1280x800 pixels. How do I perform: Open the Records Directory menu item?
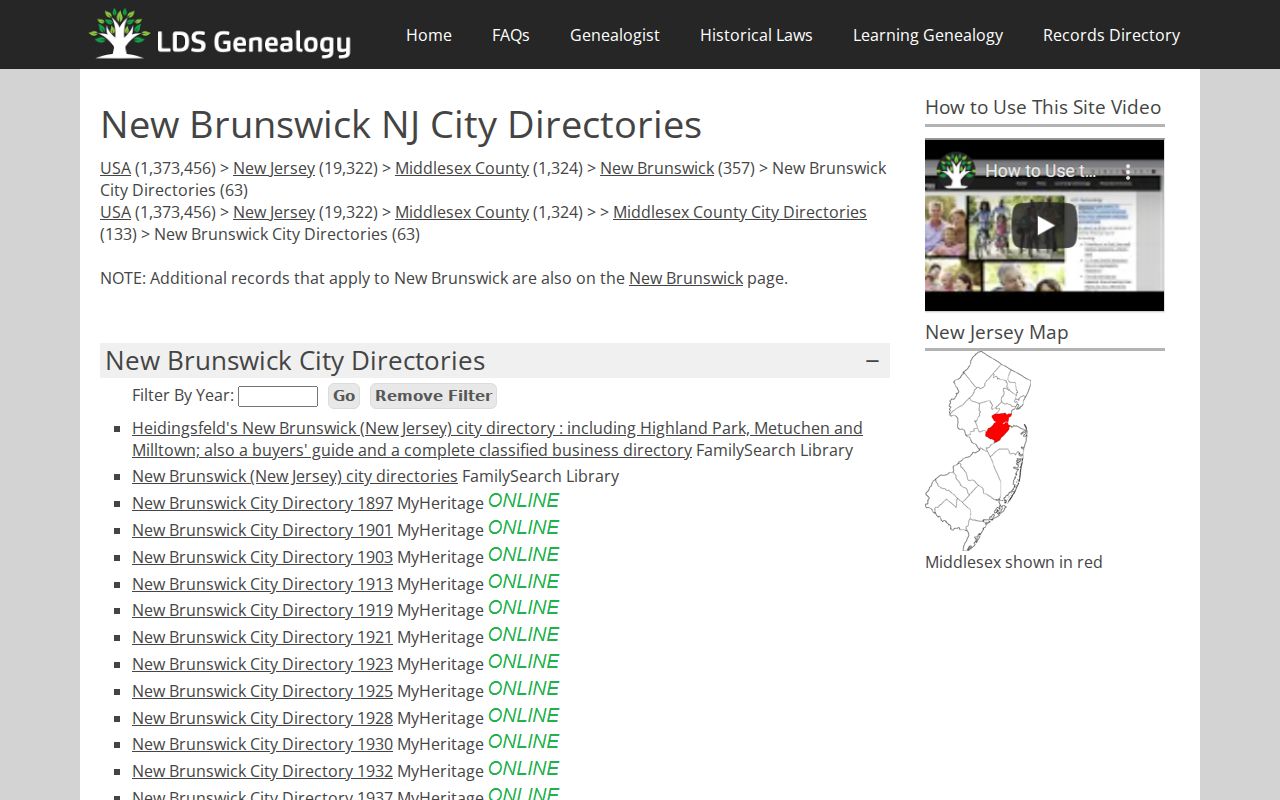[1111, 35]
